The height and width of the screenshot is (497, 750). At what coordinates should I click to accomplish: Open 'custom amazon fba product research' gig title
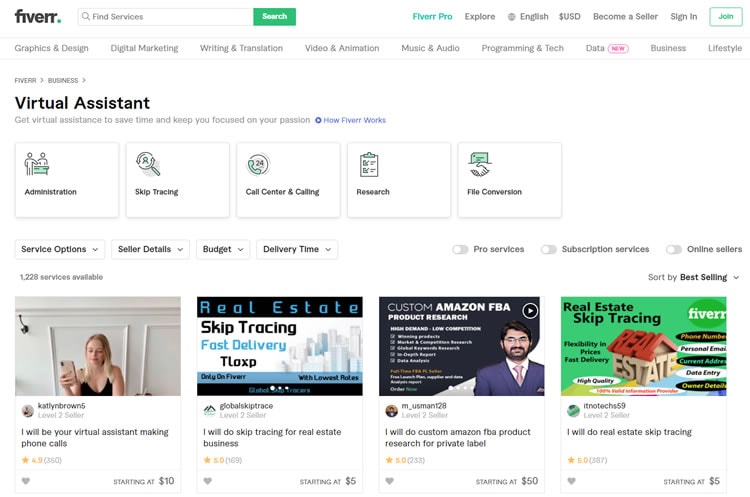tap(458, 438)
